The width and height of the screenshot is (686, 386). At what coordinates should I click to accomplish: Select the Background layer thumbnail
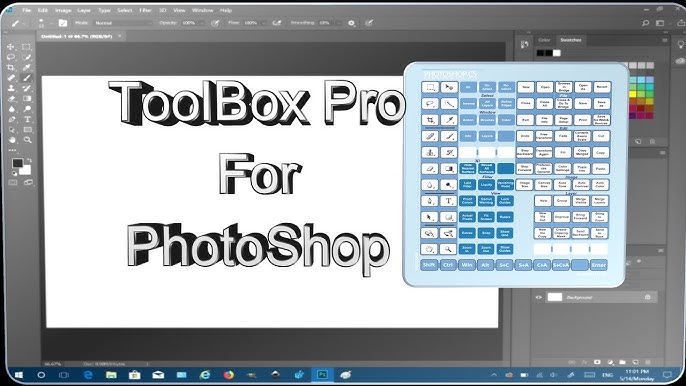pyautogui.click(x=555, y=297)
